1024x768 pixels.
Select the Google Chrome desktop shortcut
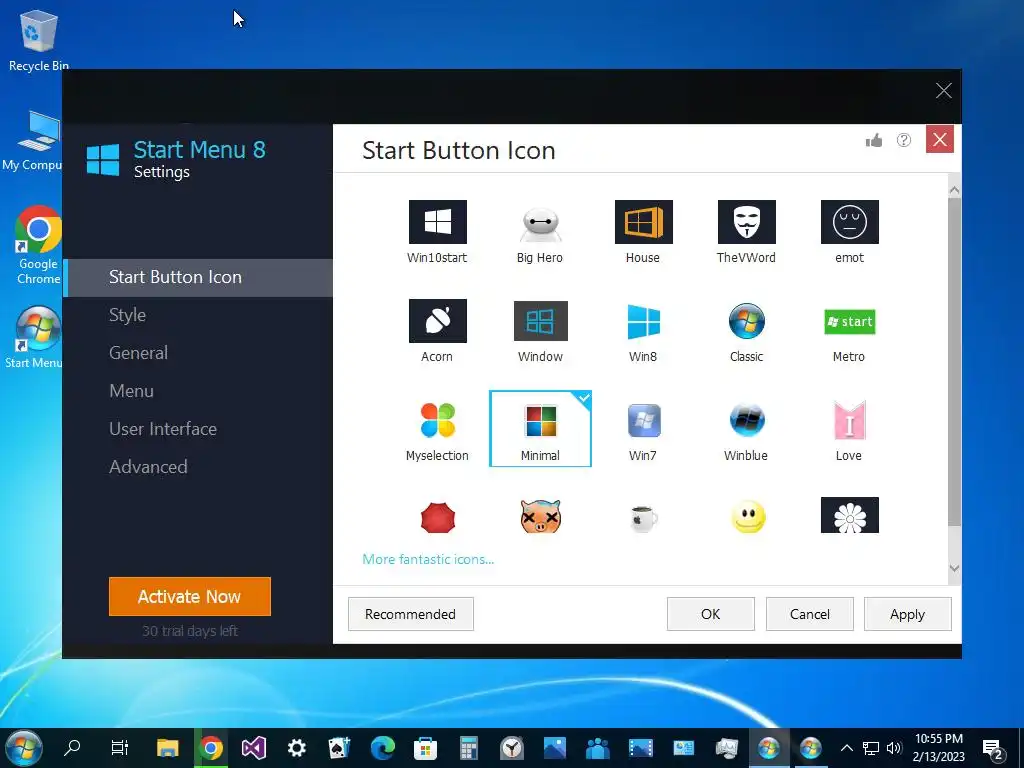(39, 245)
